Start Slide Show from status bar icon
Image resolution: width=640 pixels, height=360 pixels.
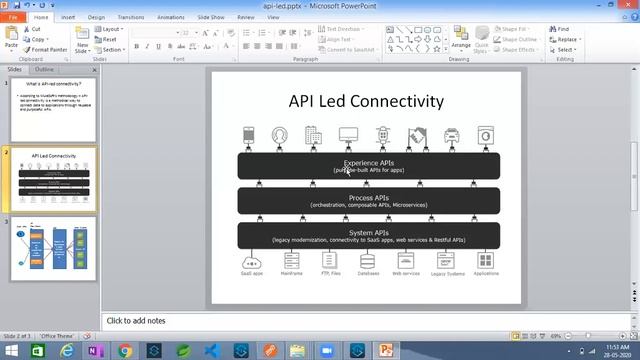(x=542, y=336)
